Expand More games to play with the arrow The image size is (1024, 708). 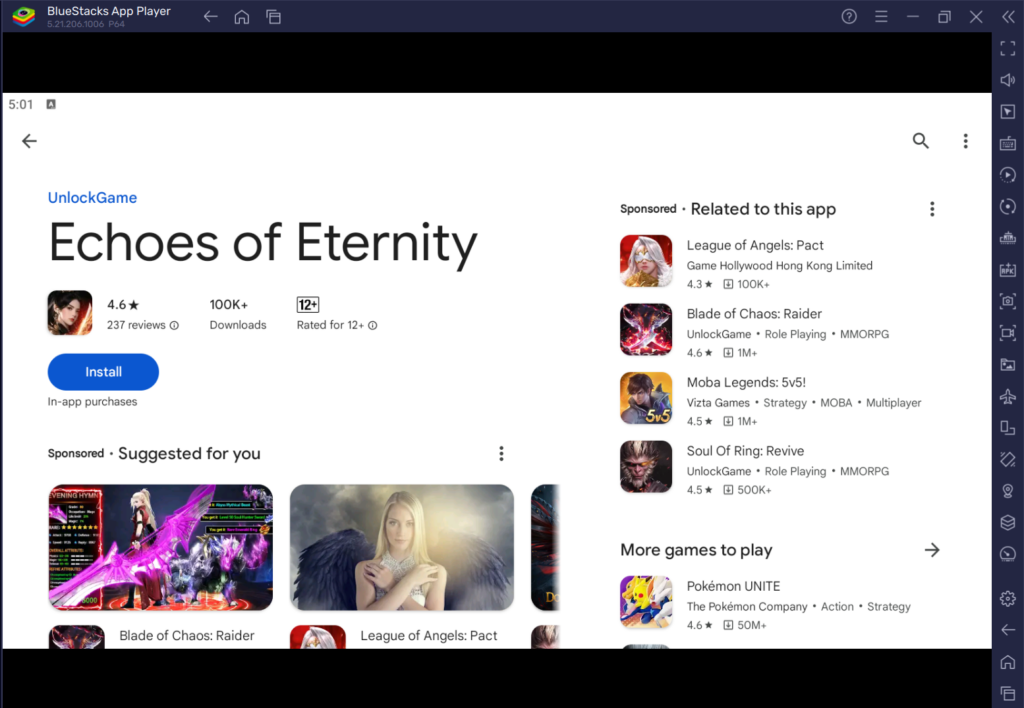[x=932, y=550]
